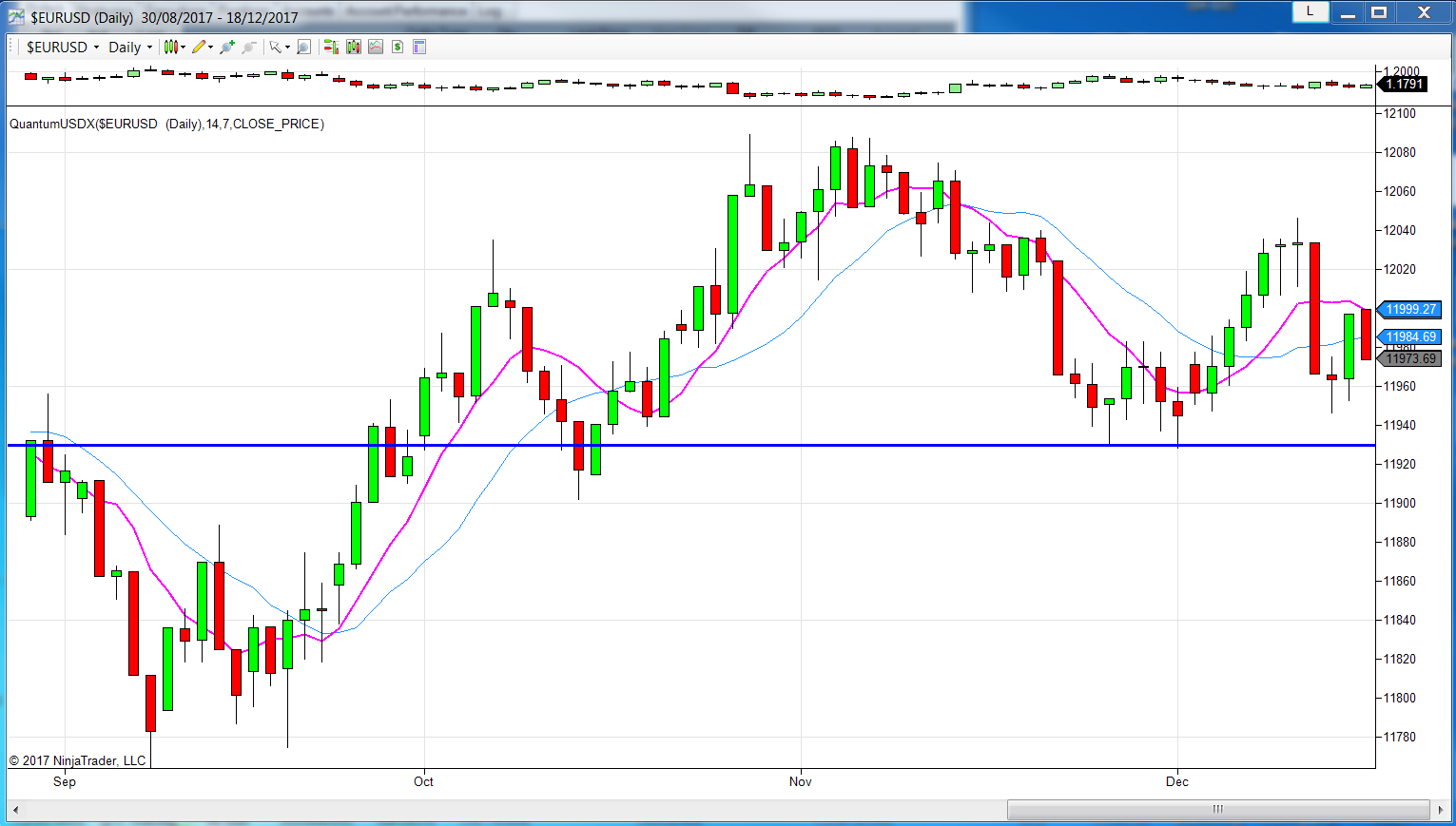Open the Data Series candlestick icon

point(354,47)
